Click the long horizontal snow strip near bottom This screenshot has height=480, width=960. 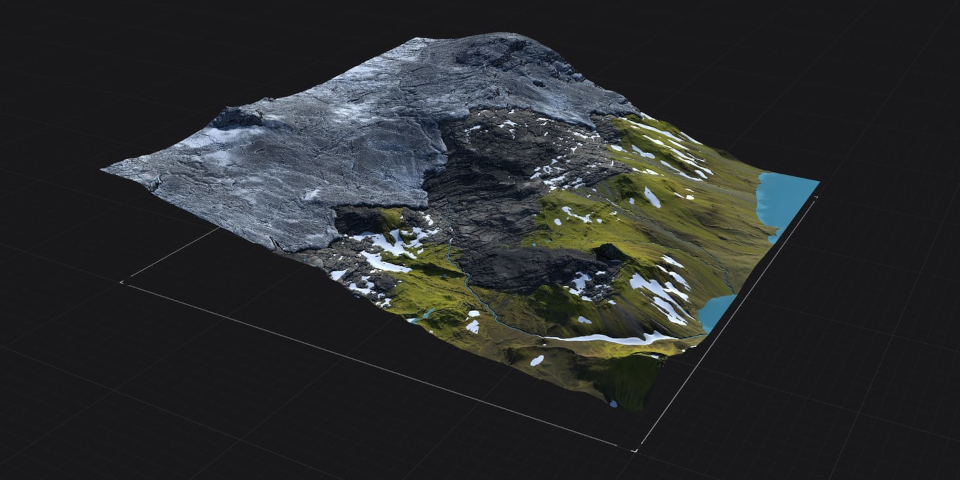(610, 340)
